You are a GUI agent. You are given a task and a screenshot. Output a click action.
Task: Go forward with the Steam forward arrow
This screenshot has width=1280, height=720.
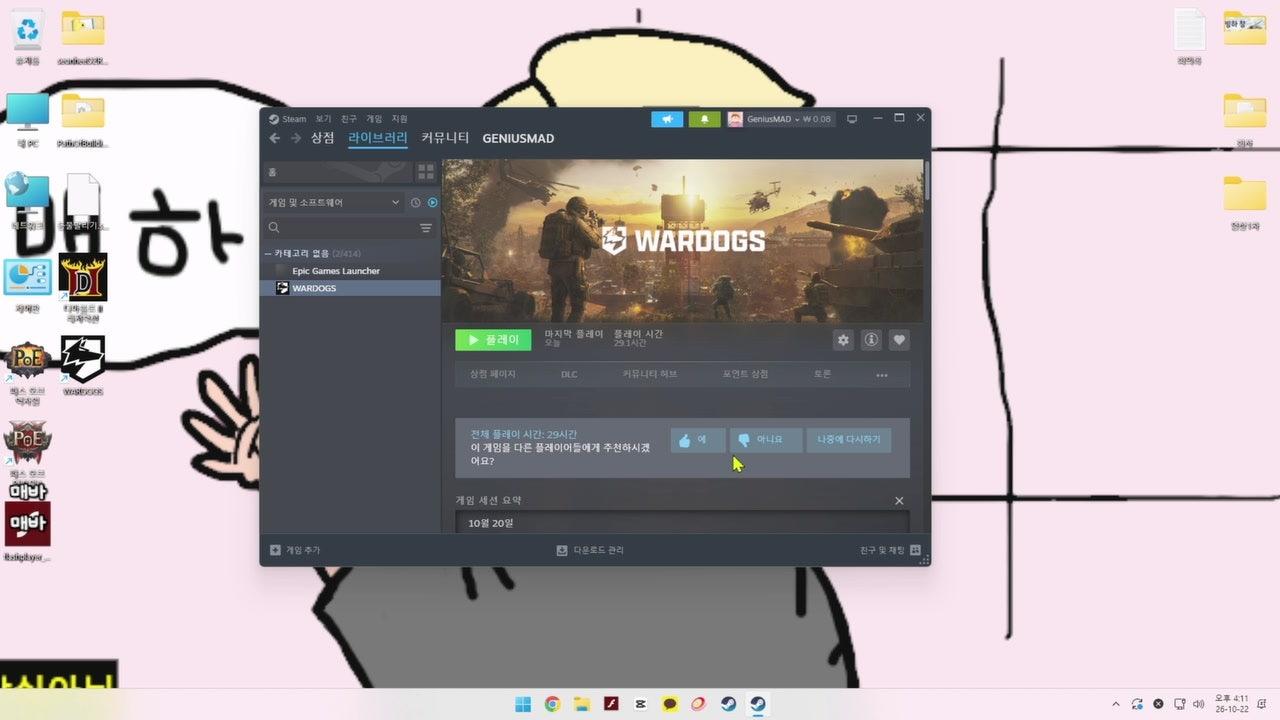[295, 138]
